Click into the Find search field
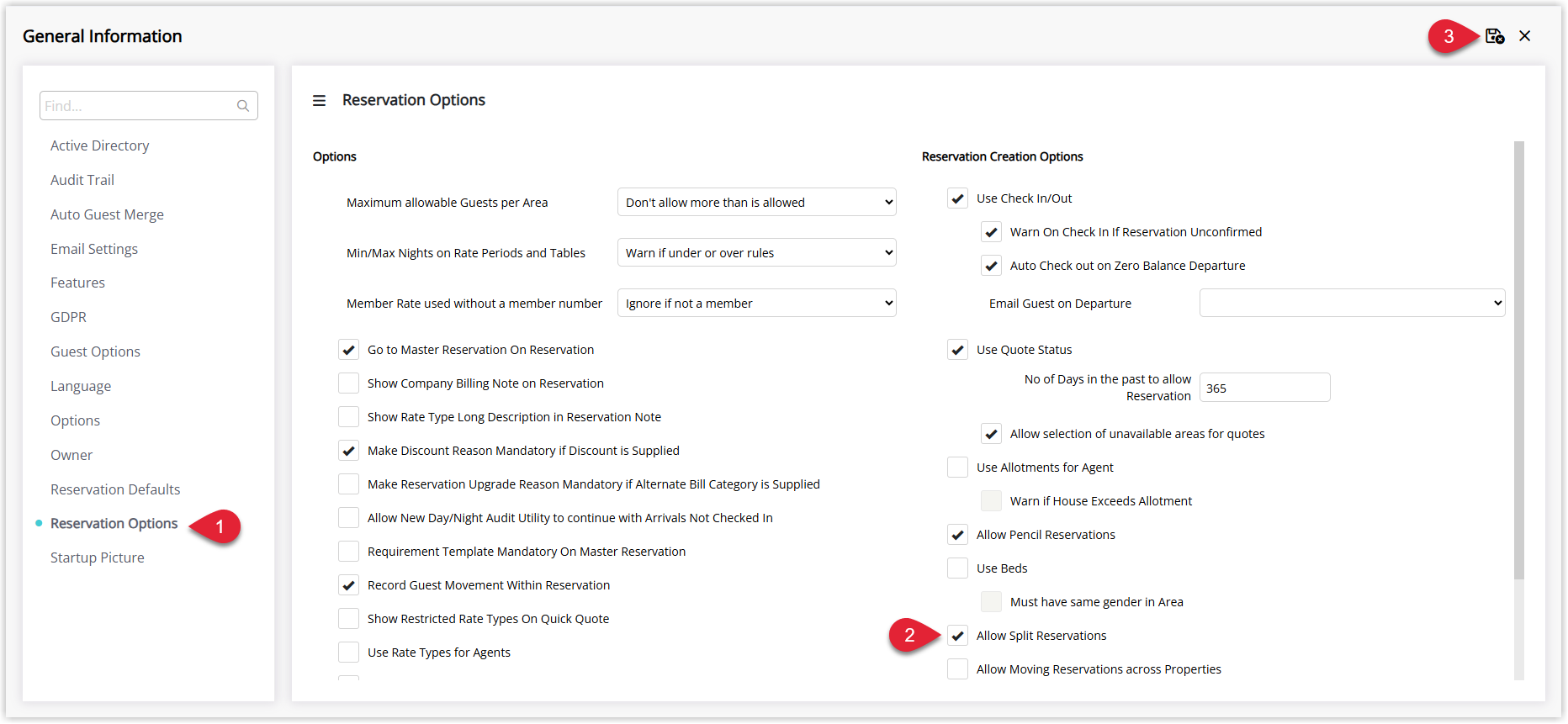Viewport: 1568px width, 724px height. pos(149,106)
